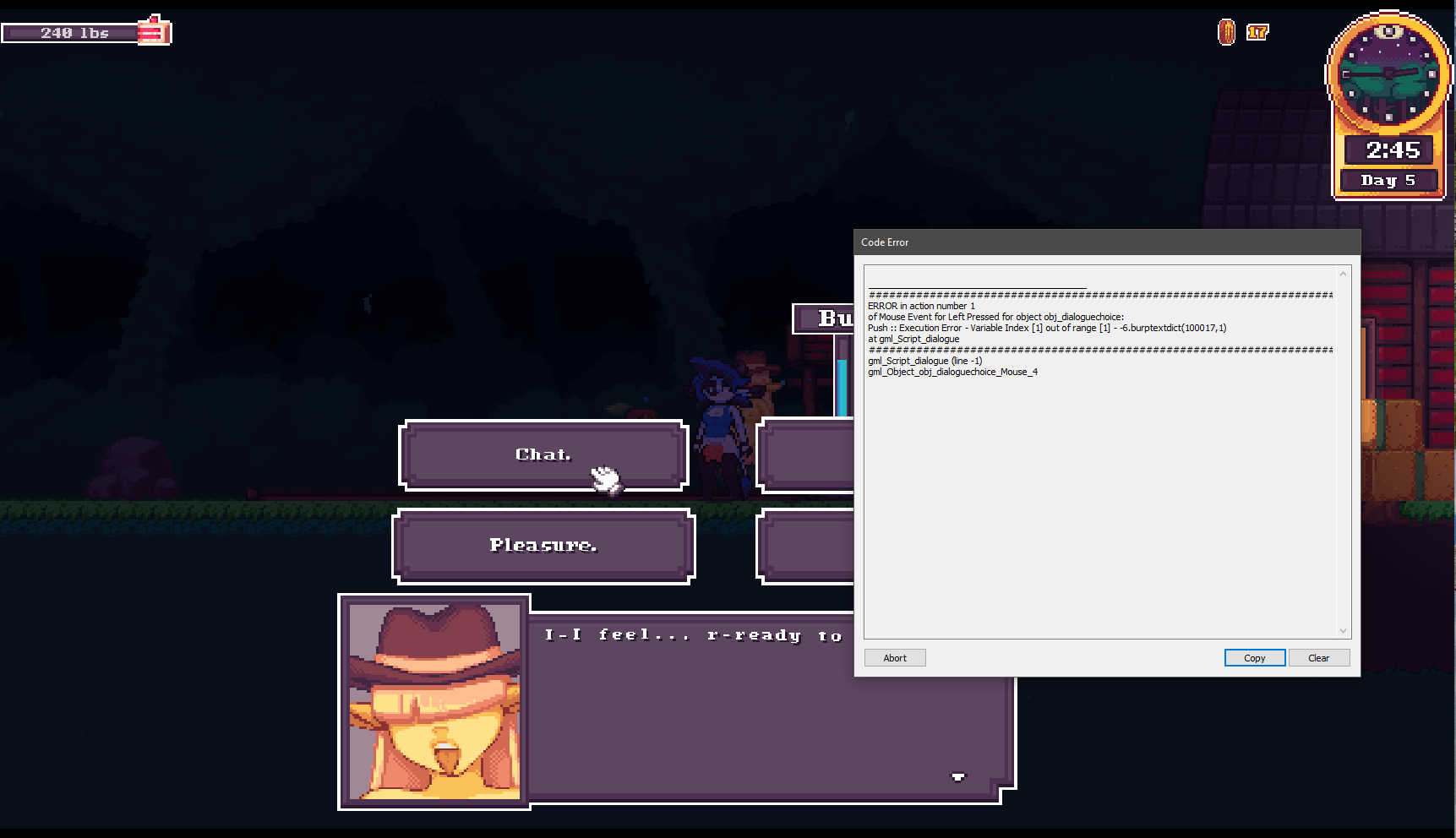Click the error message text area
This screenshot has height=838, width=1456.
[x=1099, y=473]
